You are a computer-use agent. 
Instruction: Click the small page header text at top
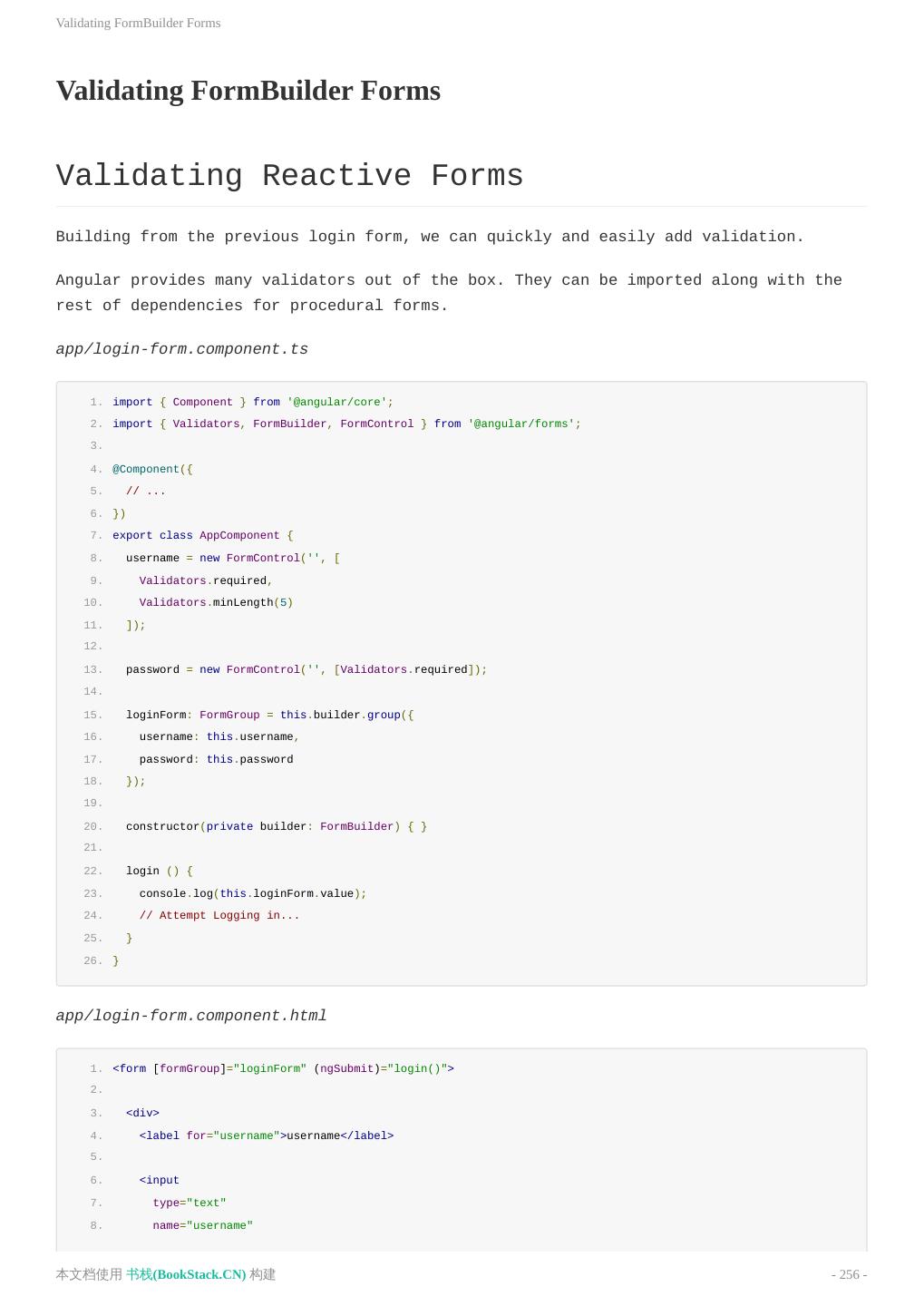tap(138, 23)
